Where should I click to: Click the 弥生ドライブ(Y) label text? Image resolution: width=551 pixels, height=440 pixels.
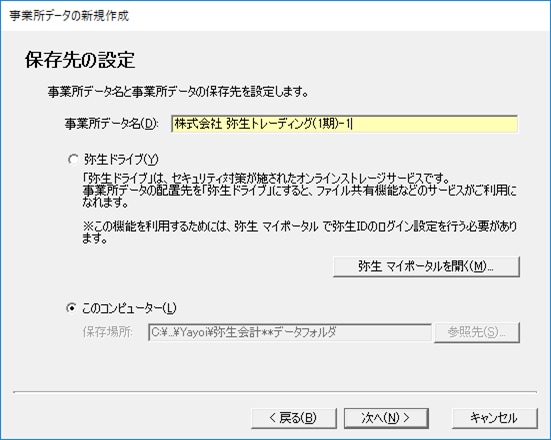coord(121,160)
